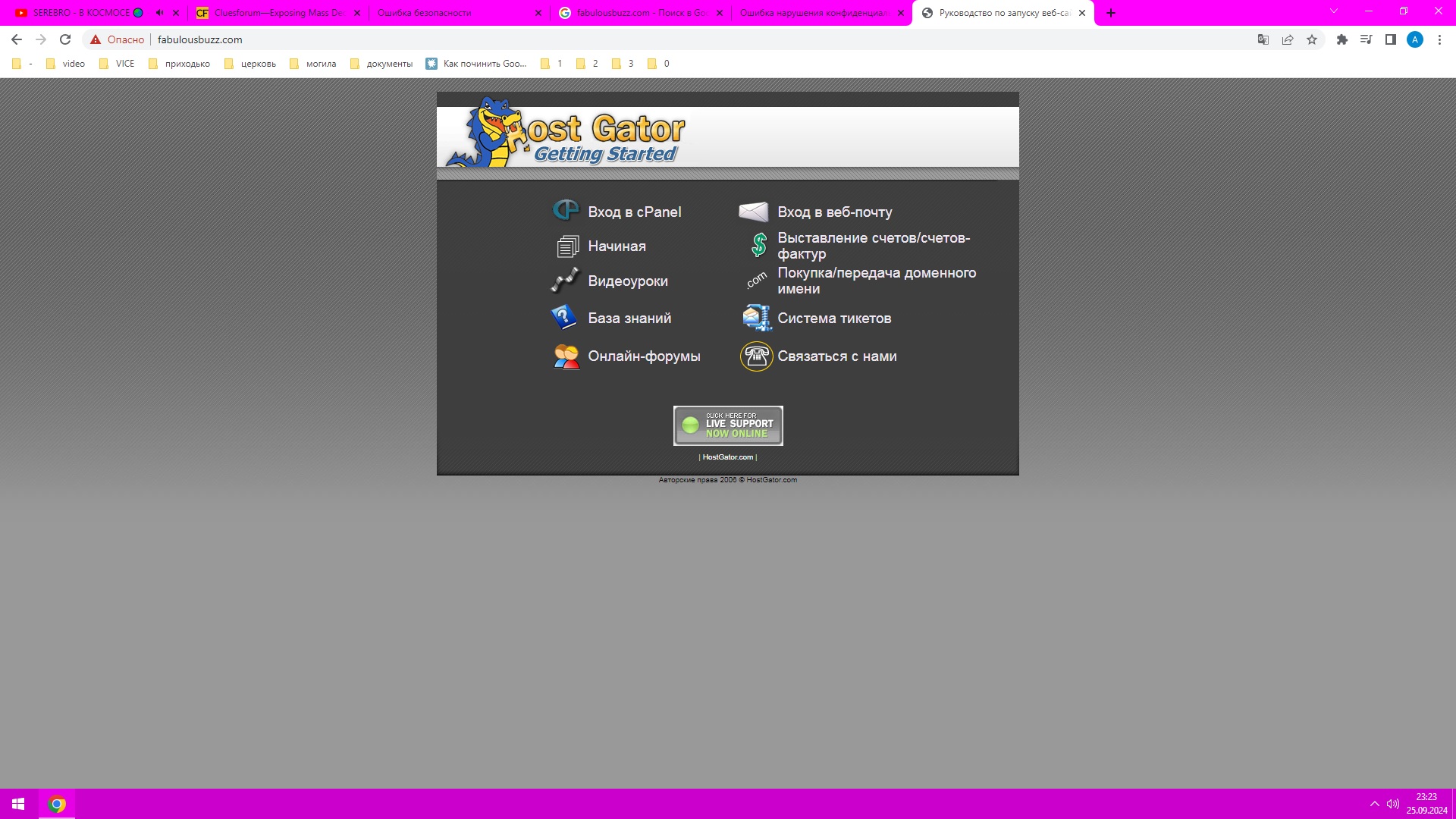
Task: Click the cPanel logo icon
Action: click(566, 210)
